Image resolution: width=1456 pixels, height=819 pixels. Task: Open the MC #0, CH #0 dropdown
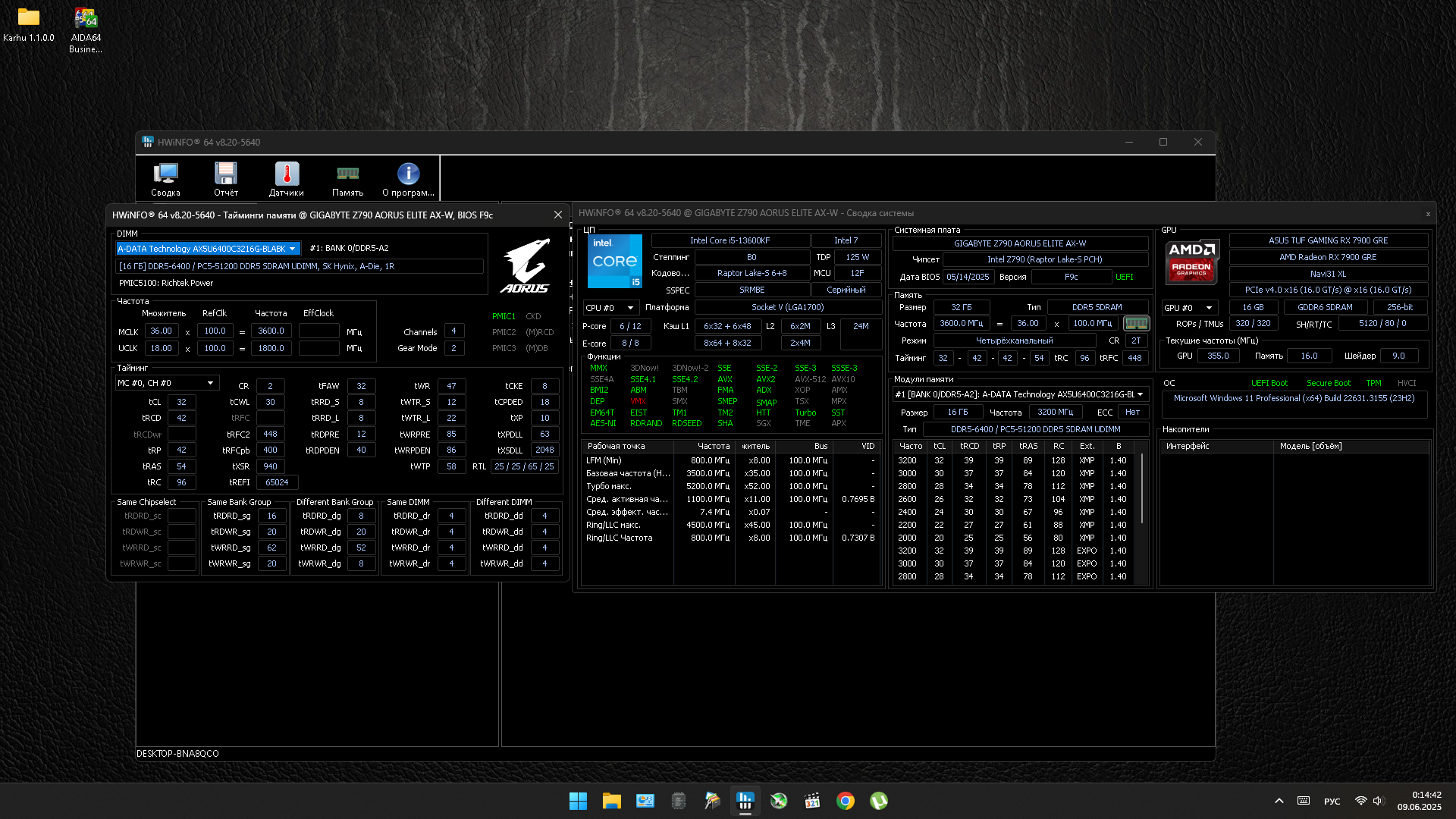[x=210, y=384]
